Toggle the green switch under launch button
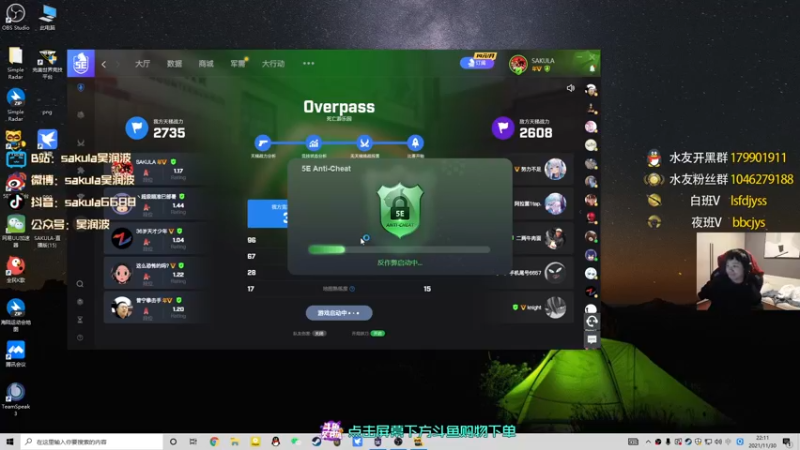 pos(378,333)
